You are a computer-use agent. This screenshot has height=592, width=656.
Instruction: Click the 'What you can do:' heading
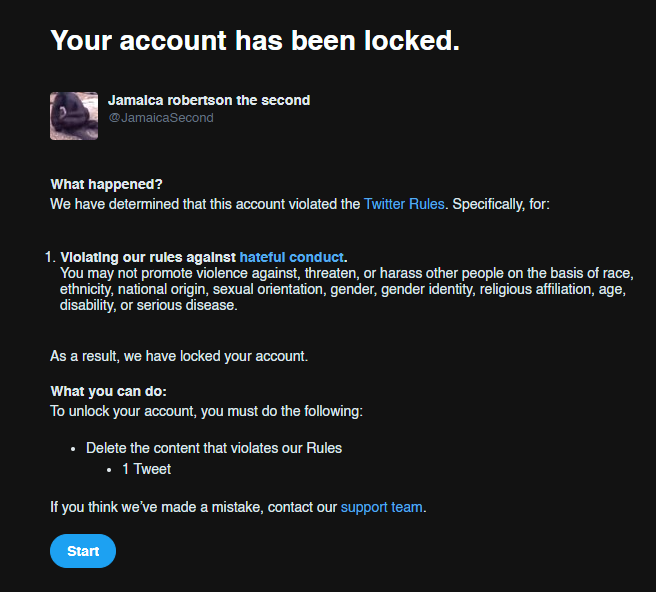(108, 391)
